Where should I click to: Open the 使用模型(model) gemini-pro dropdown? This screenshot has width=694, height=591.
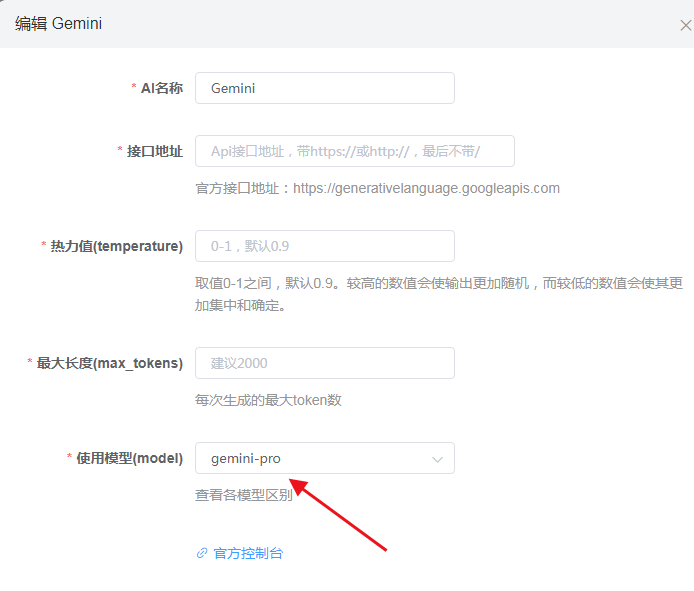pyautogui.click(x=325, y=458)
